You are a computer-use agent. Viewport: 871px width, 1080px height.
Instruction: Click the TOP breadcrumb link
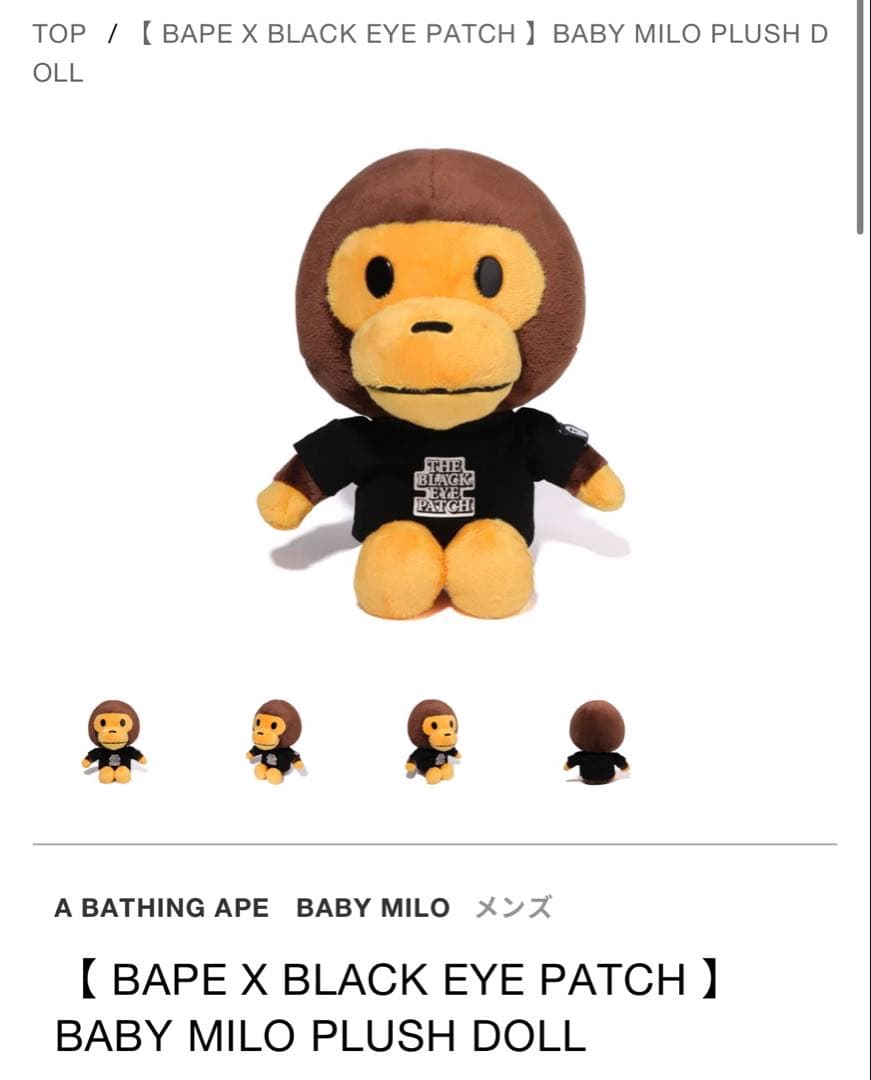point(59,33)
